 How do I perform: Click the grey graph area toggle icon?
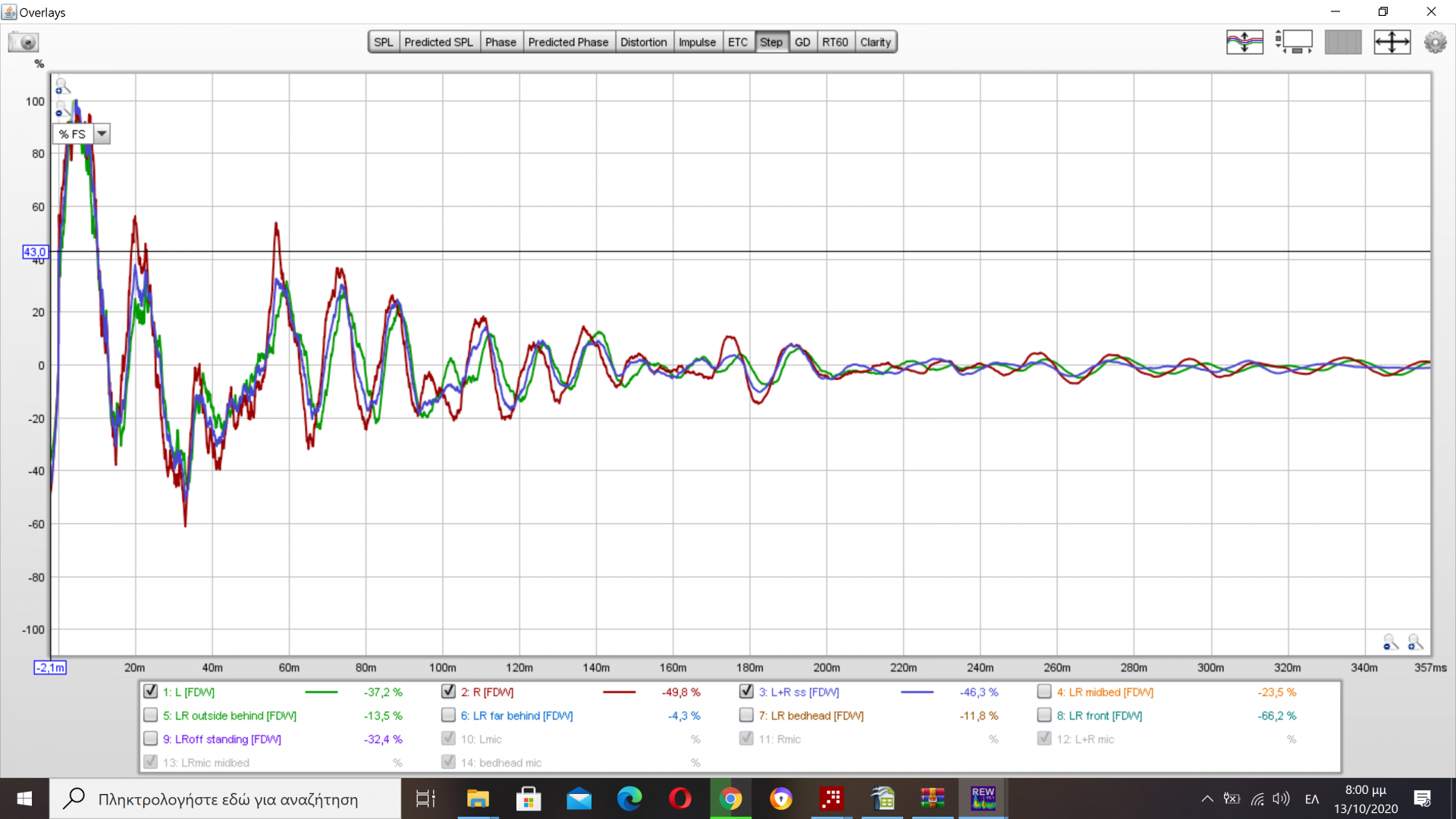1343,42
